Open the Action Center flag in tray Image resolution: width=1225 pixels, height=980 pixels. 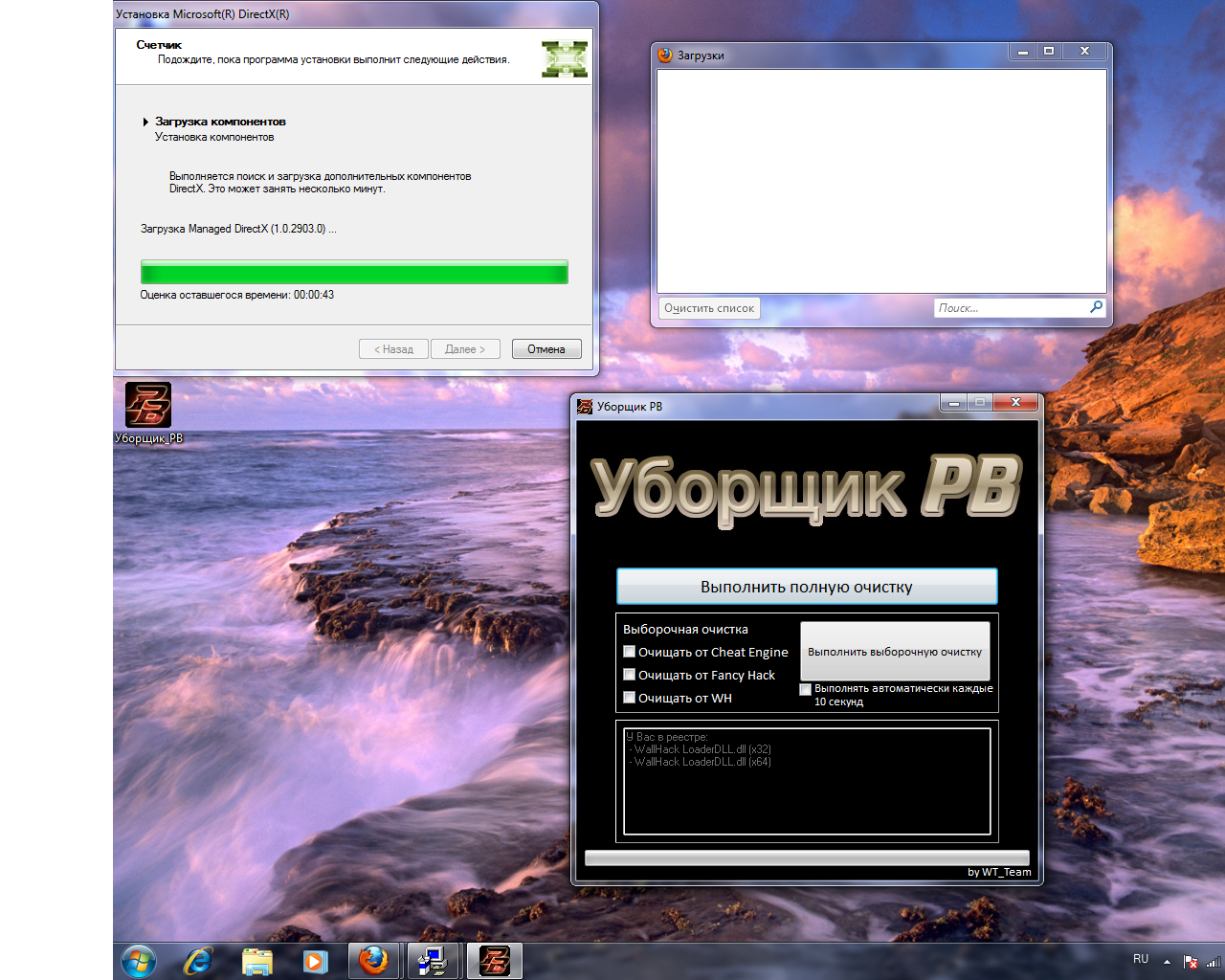[x=1191, y=961]
